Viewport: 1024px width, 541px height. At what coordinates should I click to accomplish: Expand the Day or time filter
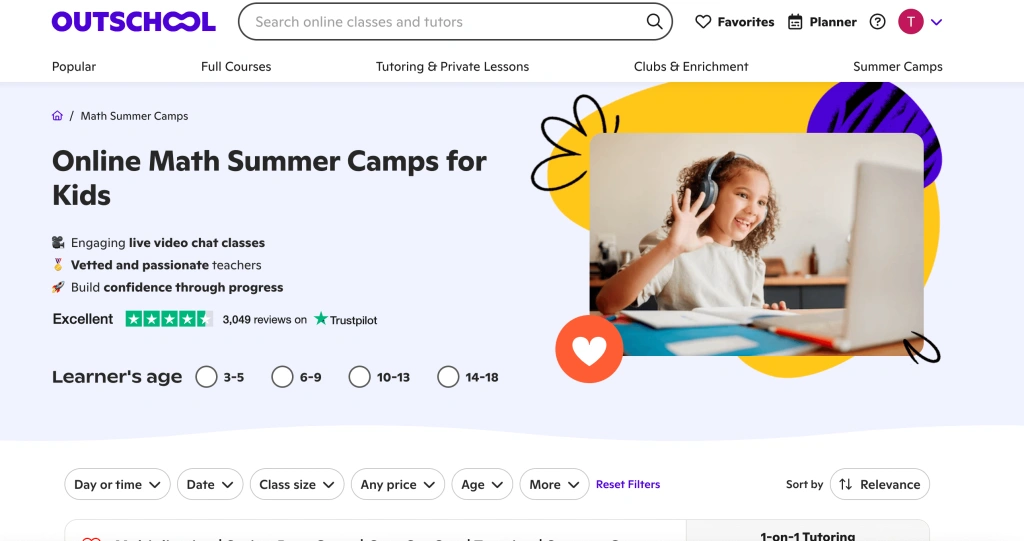tap(117, 485)
